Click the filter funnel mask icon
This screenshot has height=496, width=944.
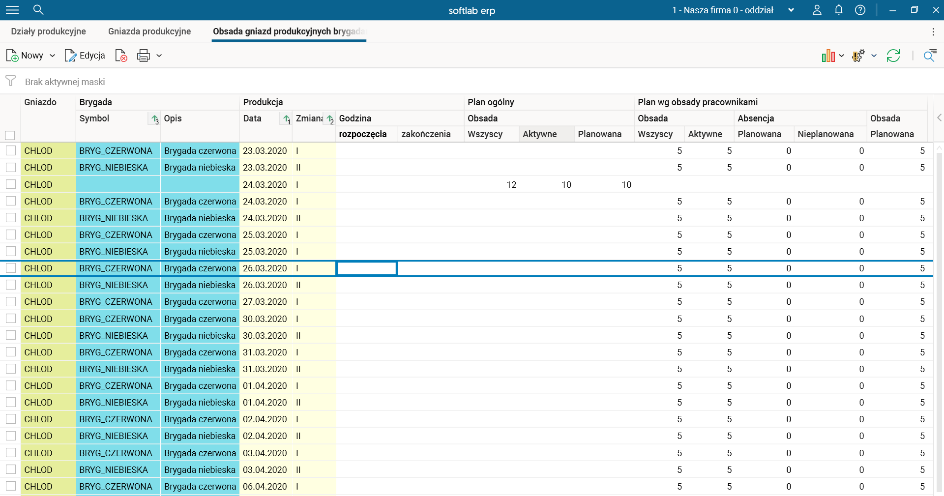pyautogui.click(x=11, y=81)
